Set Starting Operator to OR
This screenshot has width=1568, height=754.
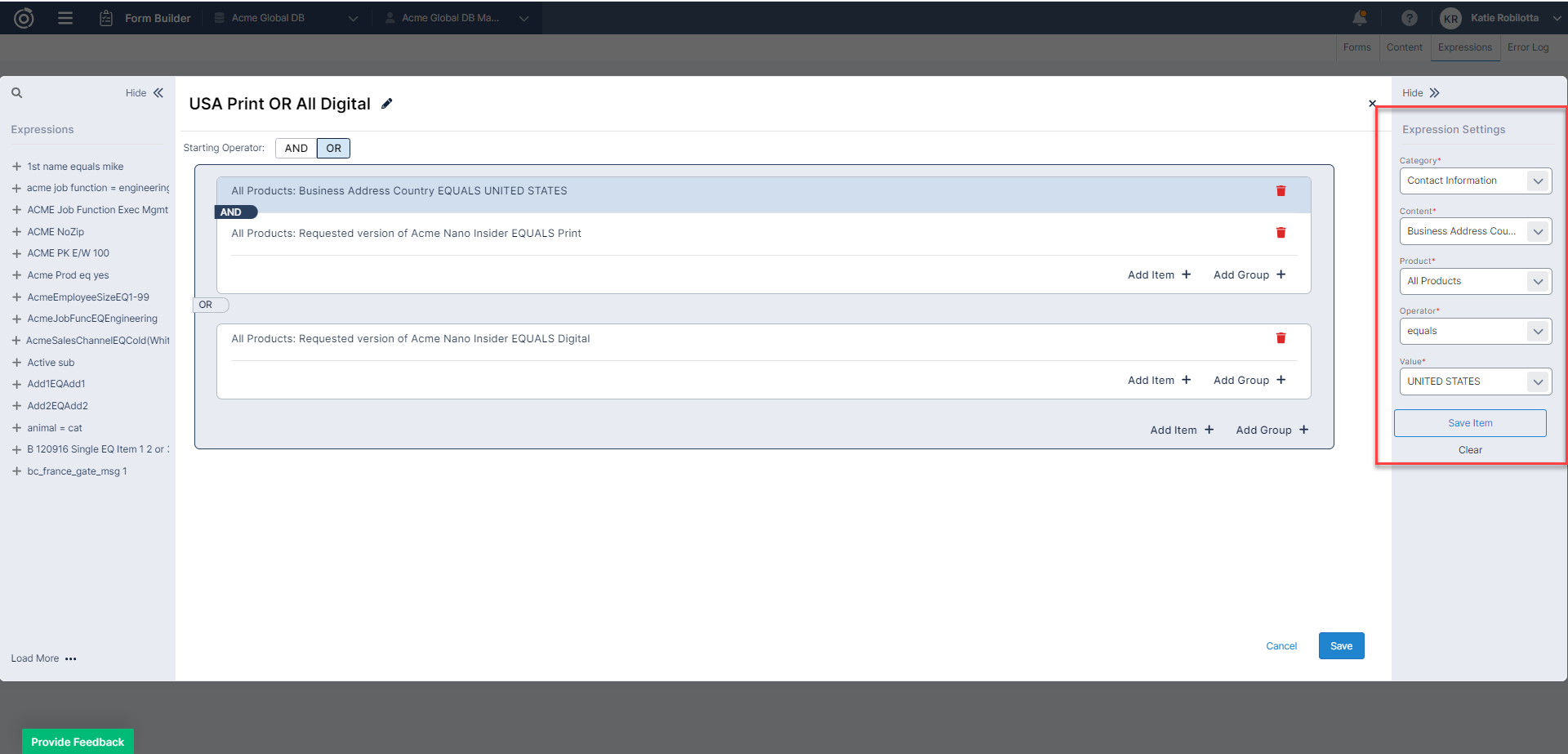pos(333,149)
